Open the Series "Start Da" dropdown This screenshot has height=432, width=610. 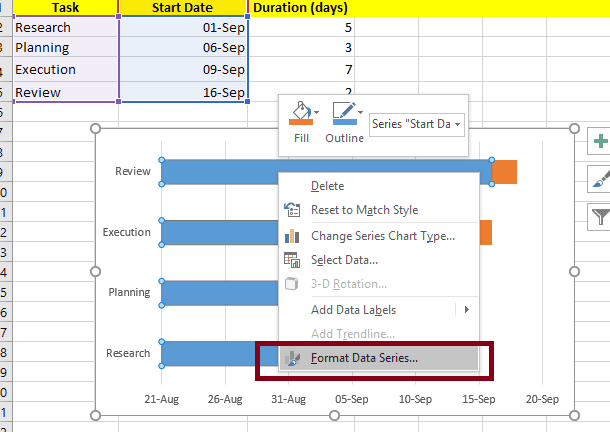pos(416,124)
